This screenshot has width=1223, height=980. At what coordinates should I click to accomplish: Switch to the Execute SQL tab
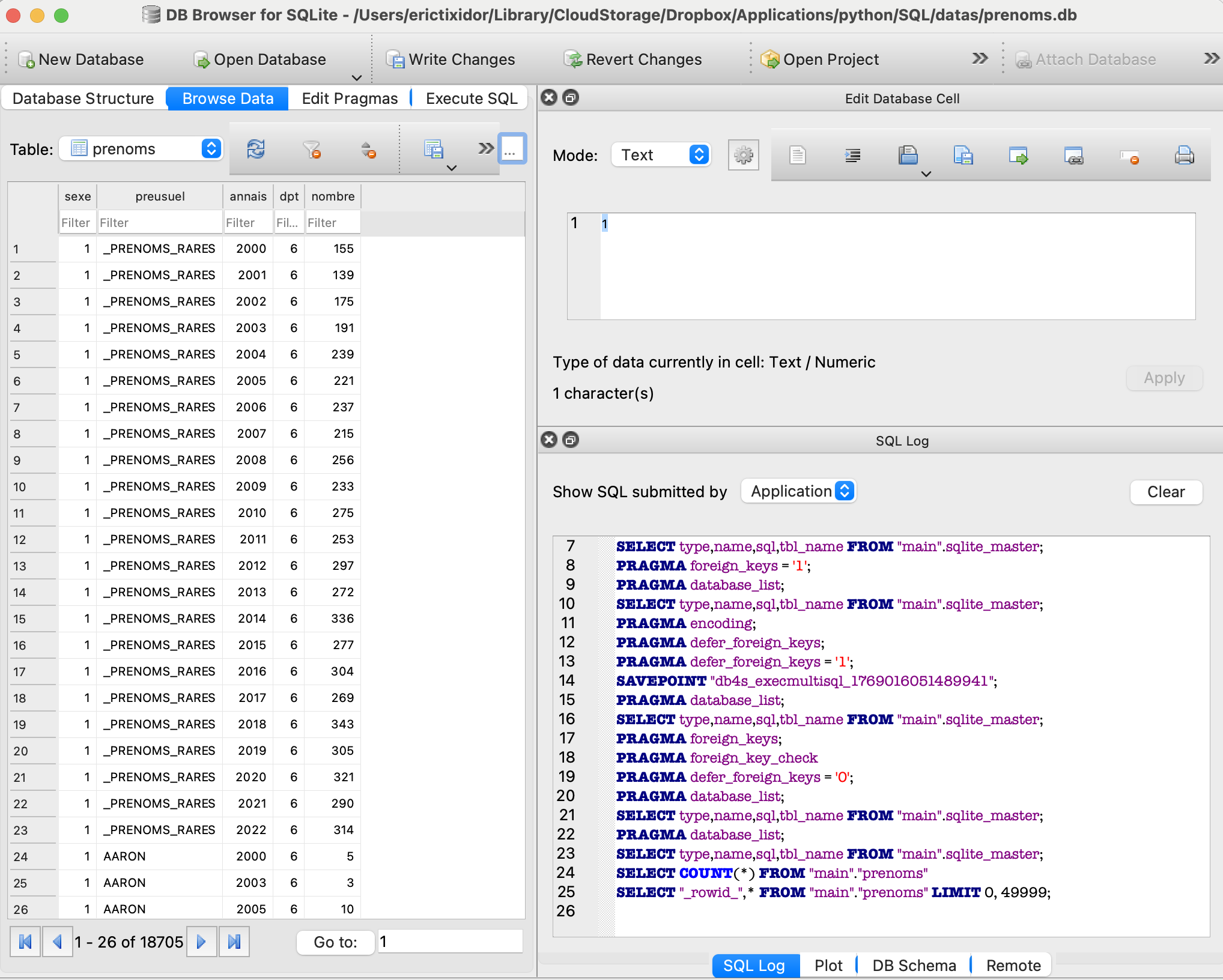(x=471, y=98)
